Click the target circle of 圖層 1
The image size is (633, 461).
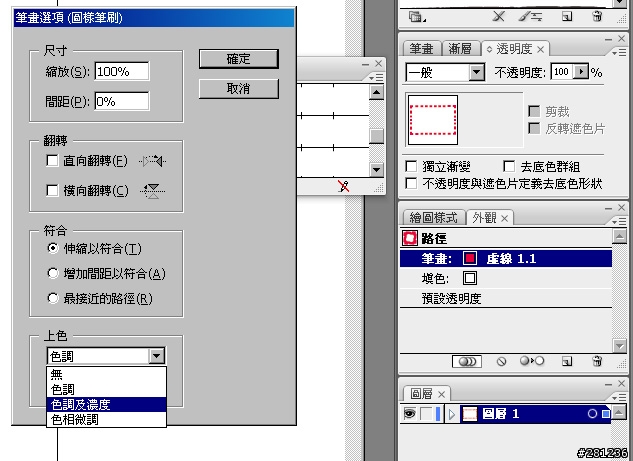tap(592, 414)
